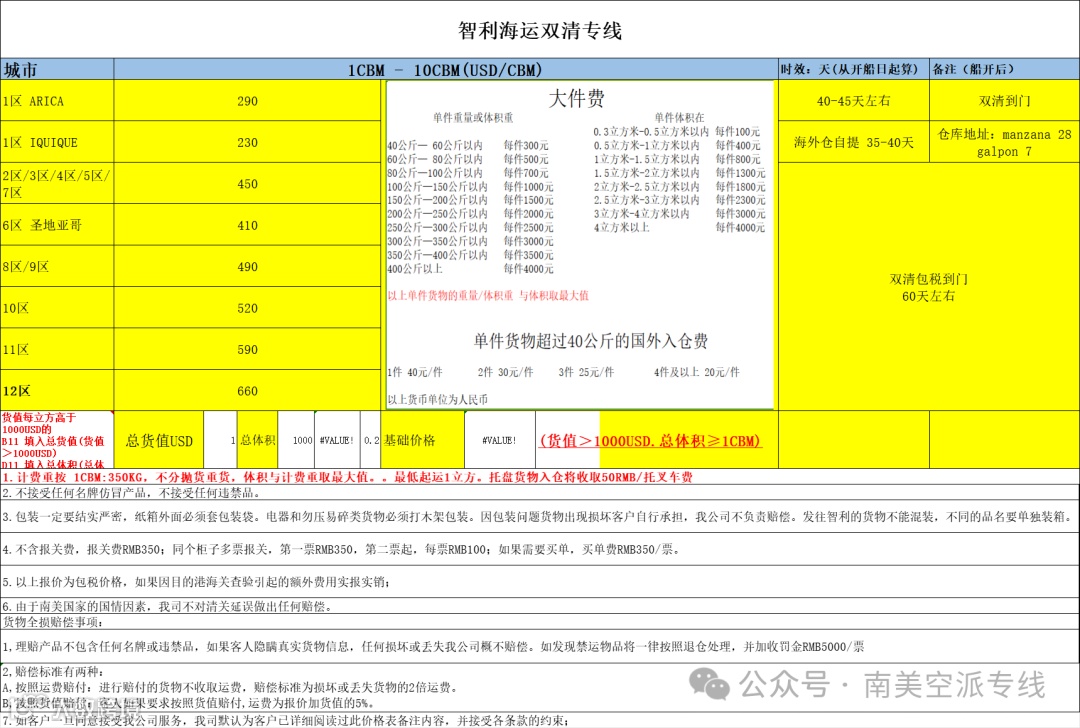Click the 2立方米-2.5立方米以内 每件1800元 line
The width and height of the screenshot is (1080, 728).
pyautogui.click(x=679, y=187)
